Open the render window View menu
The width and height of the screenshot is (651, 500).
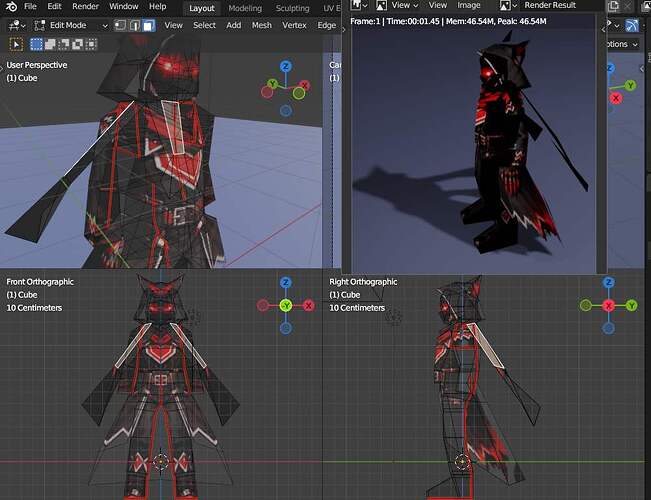click(438, 5)
